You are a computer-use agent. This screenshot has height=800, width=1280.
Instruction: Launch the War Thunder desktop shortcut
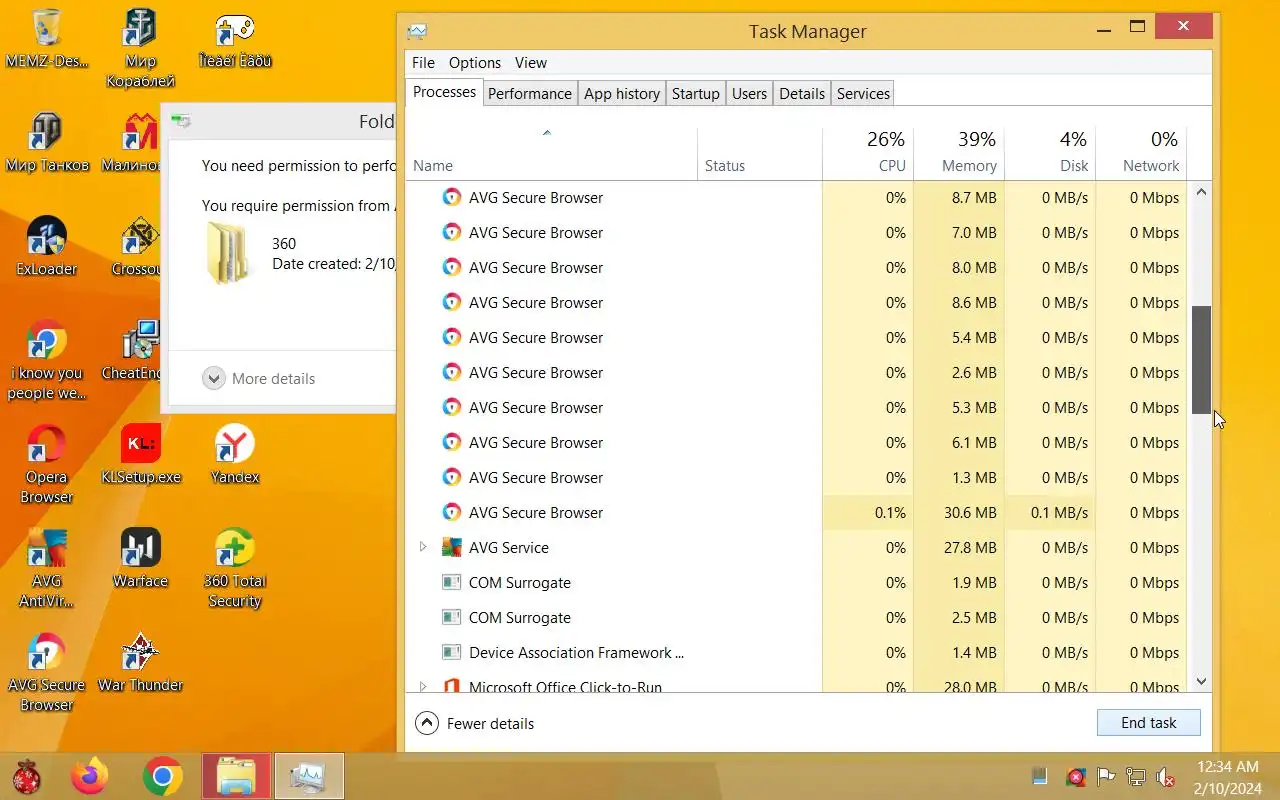click(x=140, y=663)
